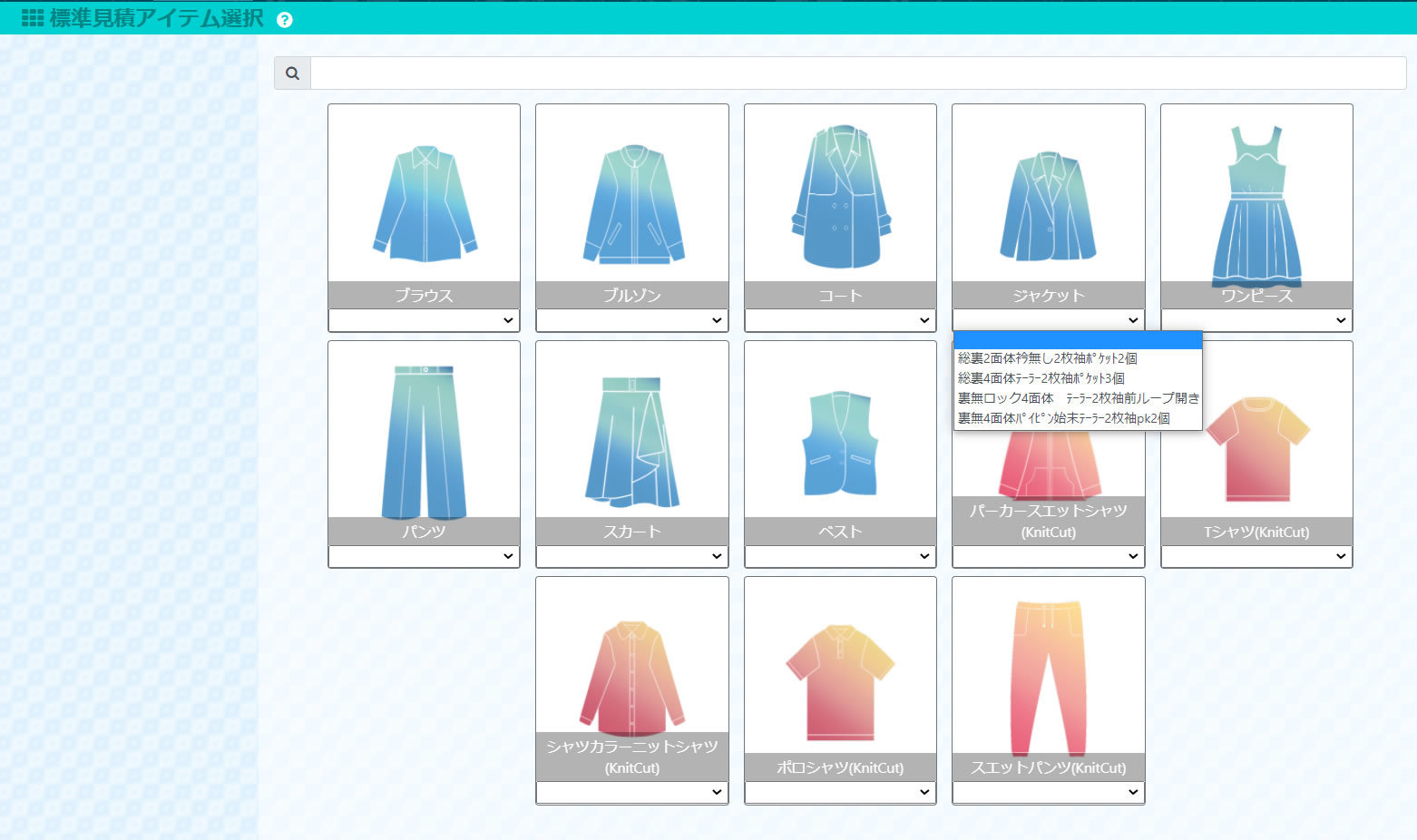Click the vest garment image

coord(840,444)
